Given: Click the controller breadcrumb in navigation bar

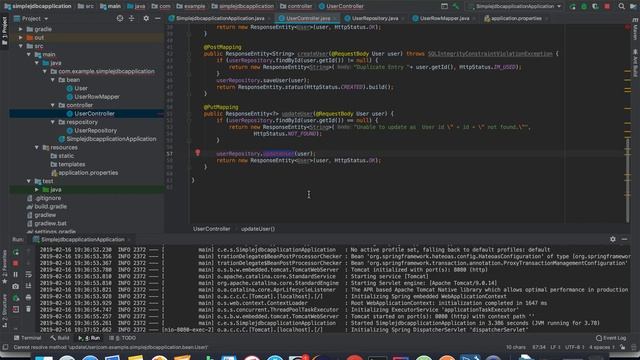Looking at the screenshot, I should click(296, 6).
